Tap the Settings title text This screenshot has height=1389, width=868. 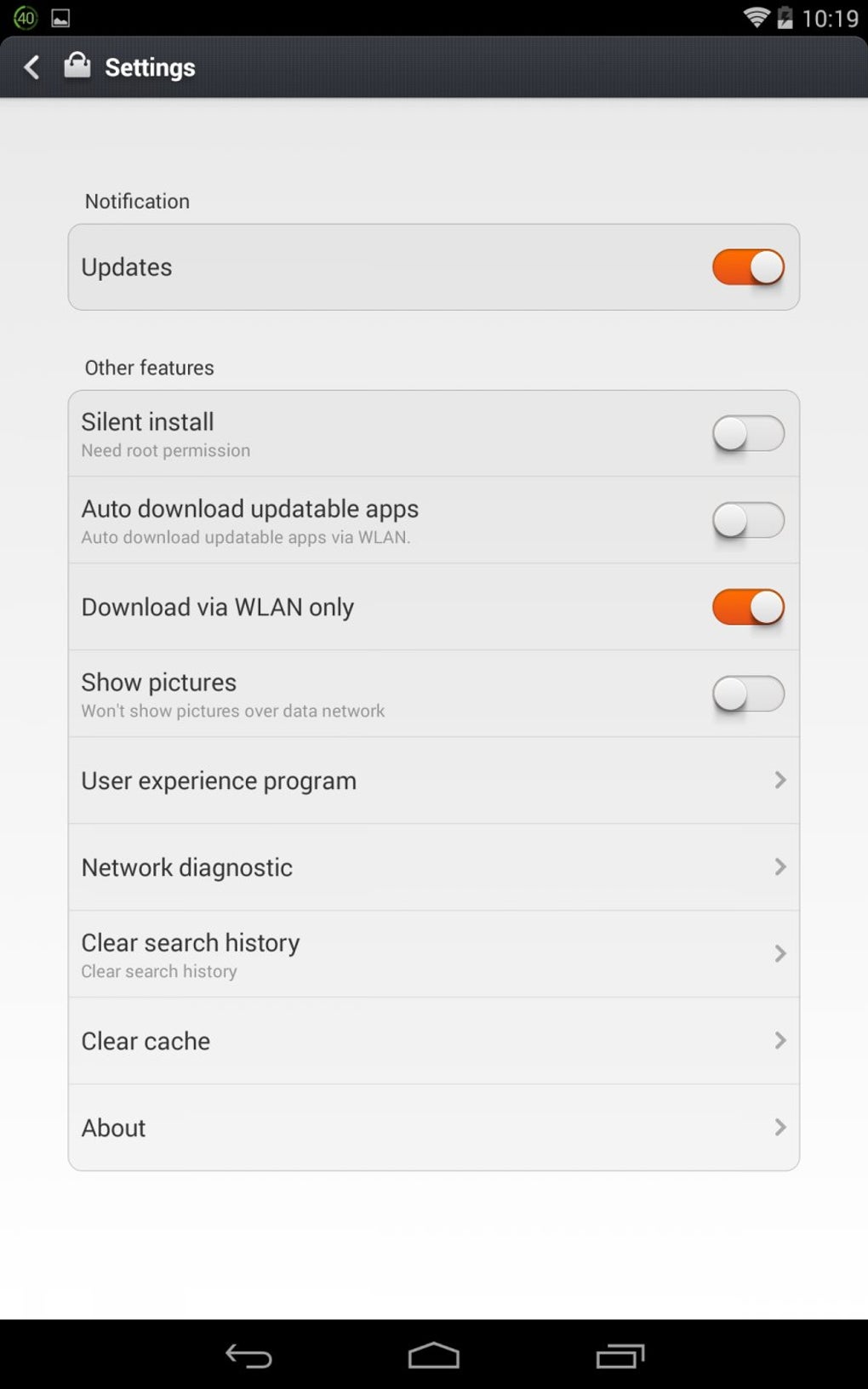pyautogui.click(x=150, y=67)
